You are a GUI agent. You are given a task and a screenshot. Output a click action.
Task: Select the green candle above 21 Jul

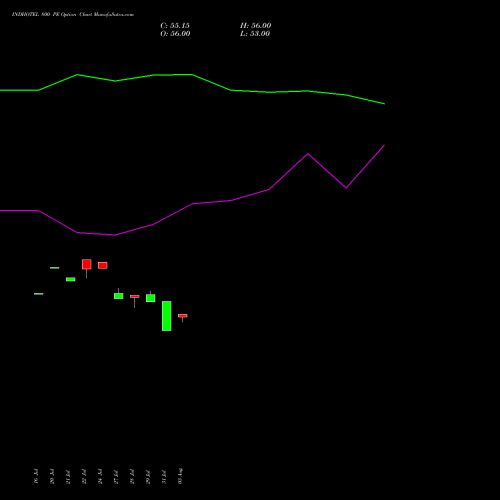pos(71,279)
